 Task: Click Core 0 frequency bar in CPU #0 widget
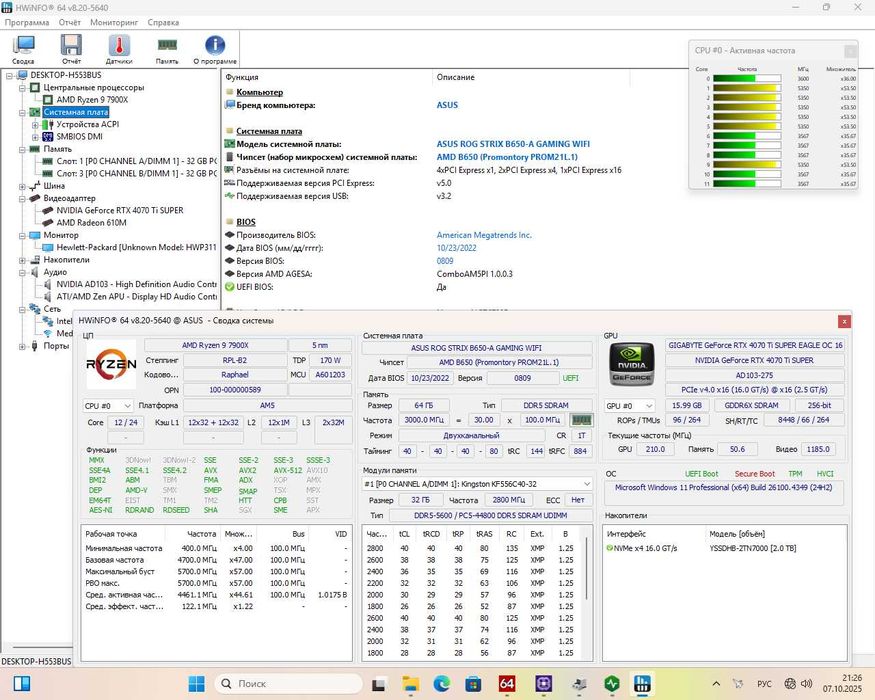(747, 79)
